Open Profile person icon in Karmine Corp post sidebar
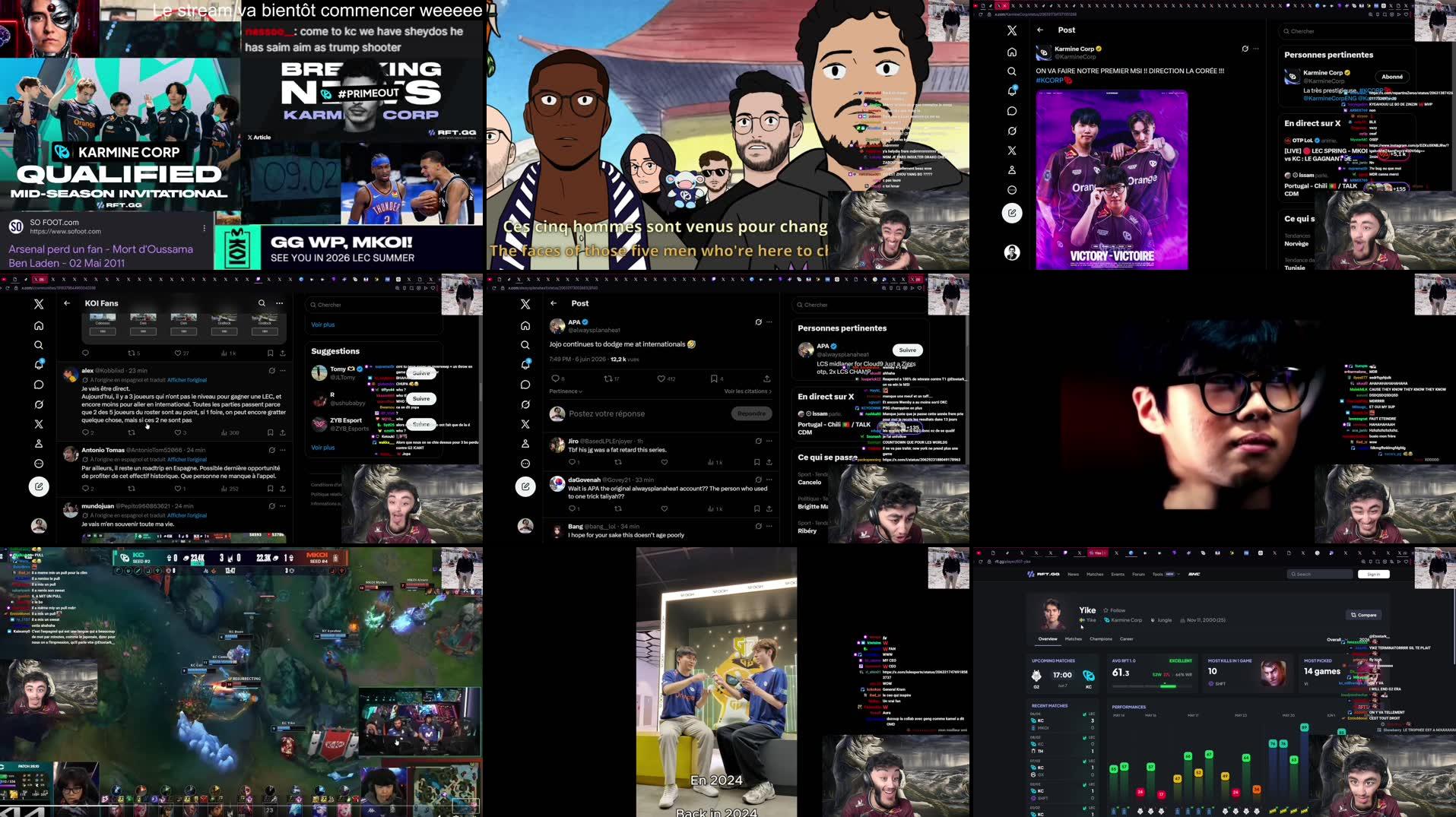 click(x=1012, y=170)
